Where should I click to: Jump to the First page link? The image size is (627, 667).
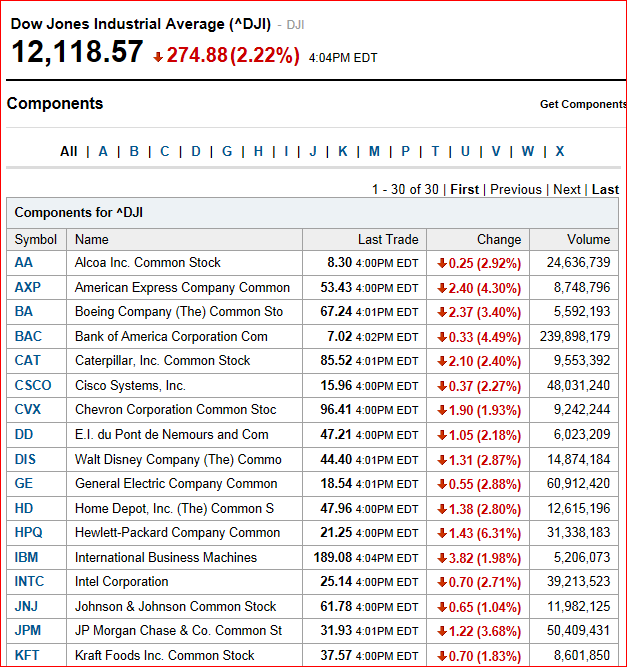[x=465, y=189]
